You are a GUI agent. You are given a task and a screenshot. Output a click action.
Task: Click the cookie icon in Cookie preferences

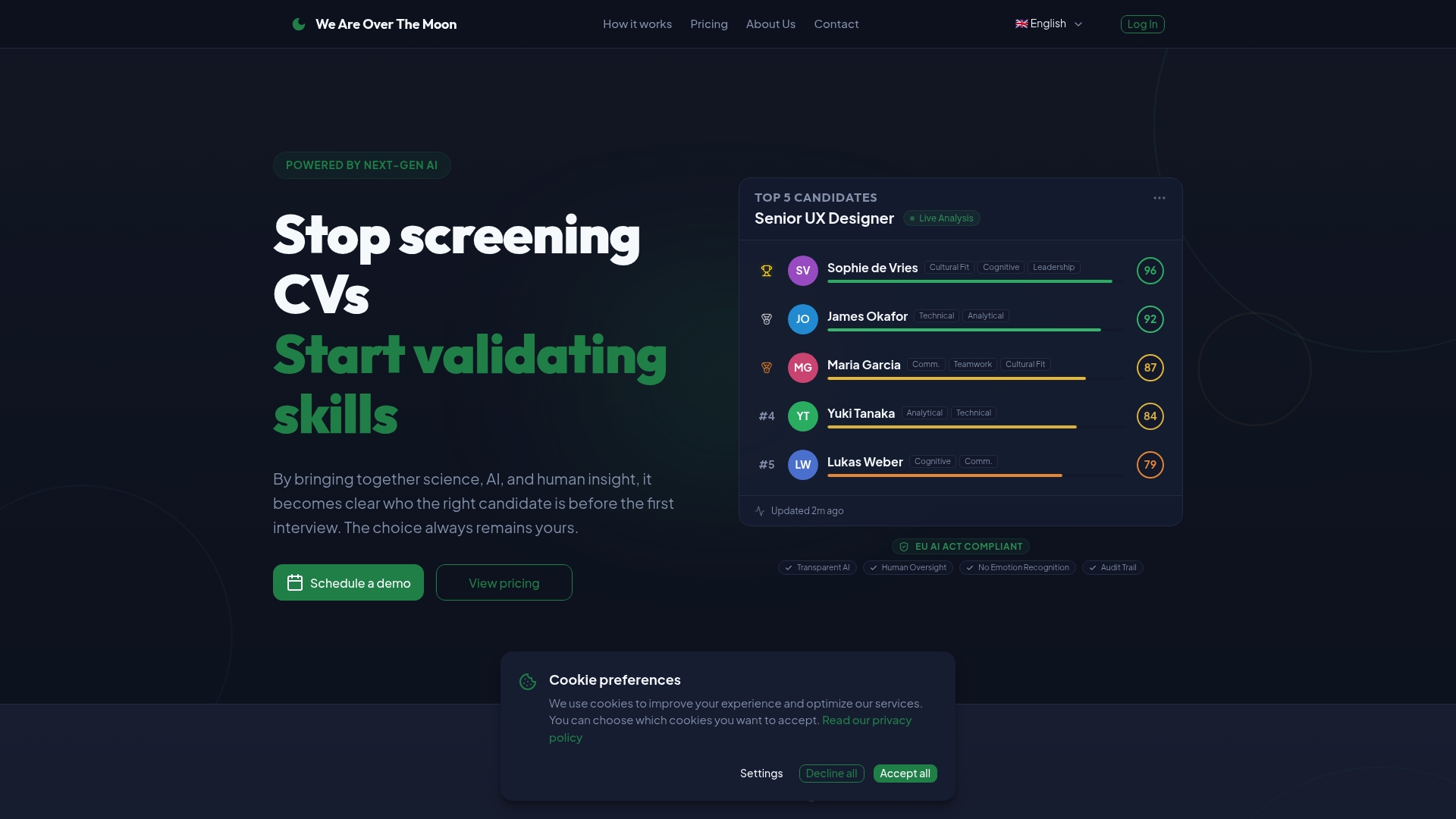coord(528,681)
